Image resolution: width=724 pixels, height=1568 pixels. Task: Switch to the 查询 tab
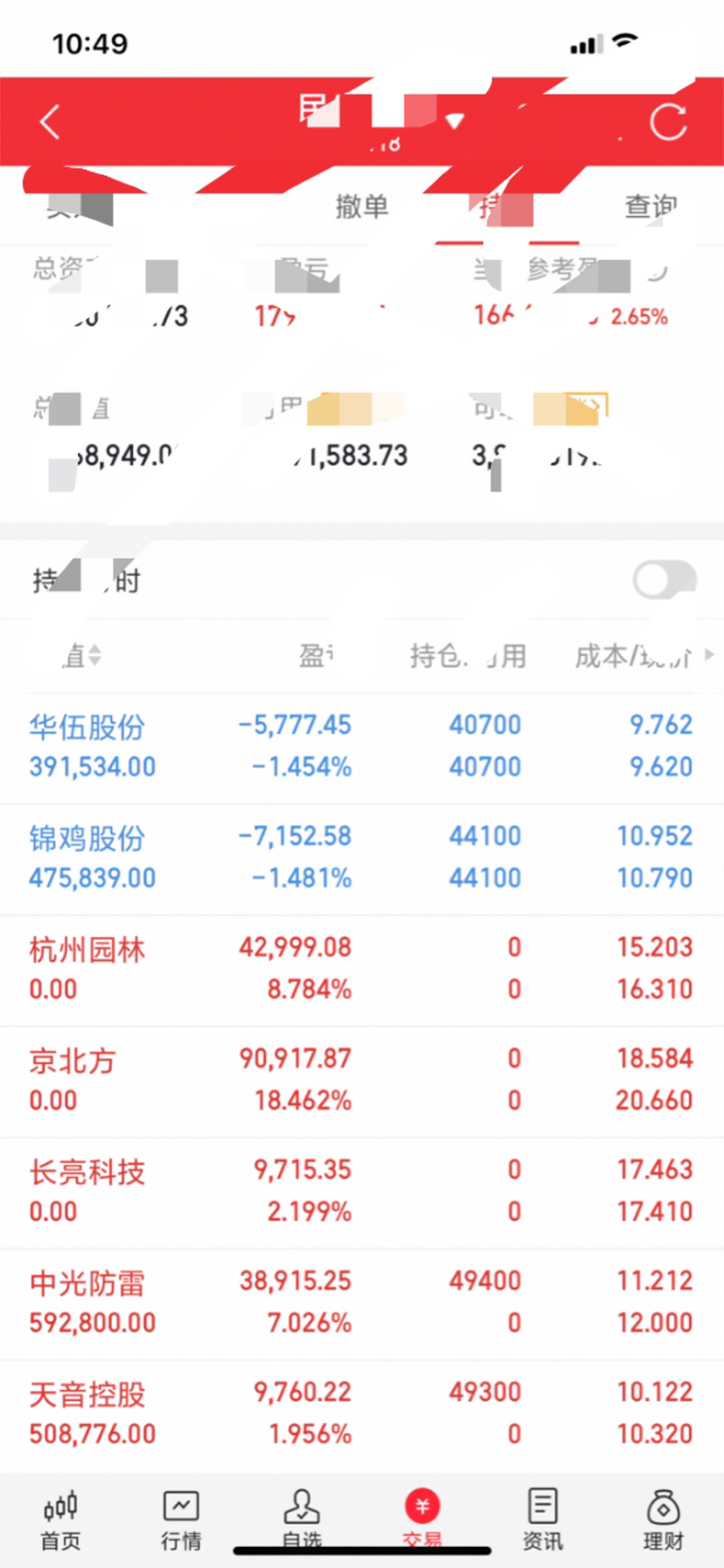coord(651,206)
